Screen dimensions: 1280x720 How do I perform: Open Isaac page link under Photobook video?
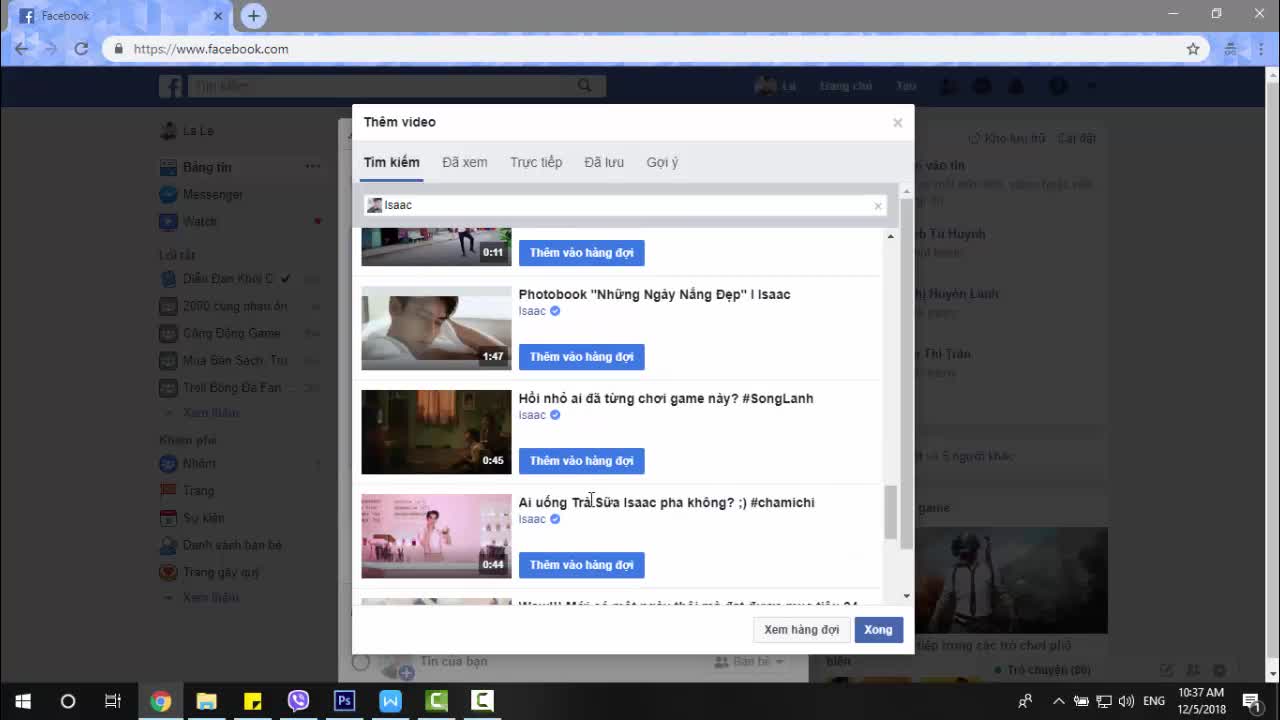(532, 311)
